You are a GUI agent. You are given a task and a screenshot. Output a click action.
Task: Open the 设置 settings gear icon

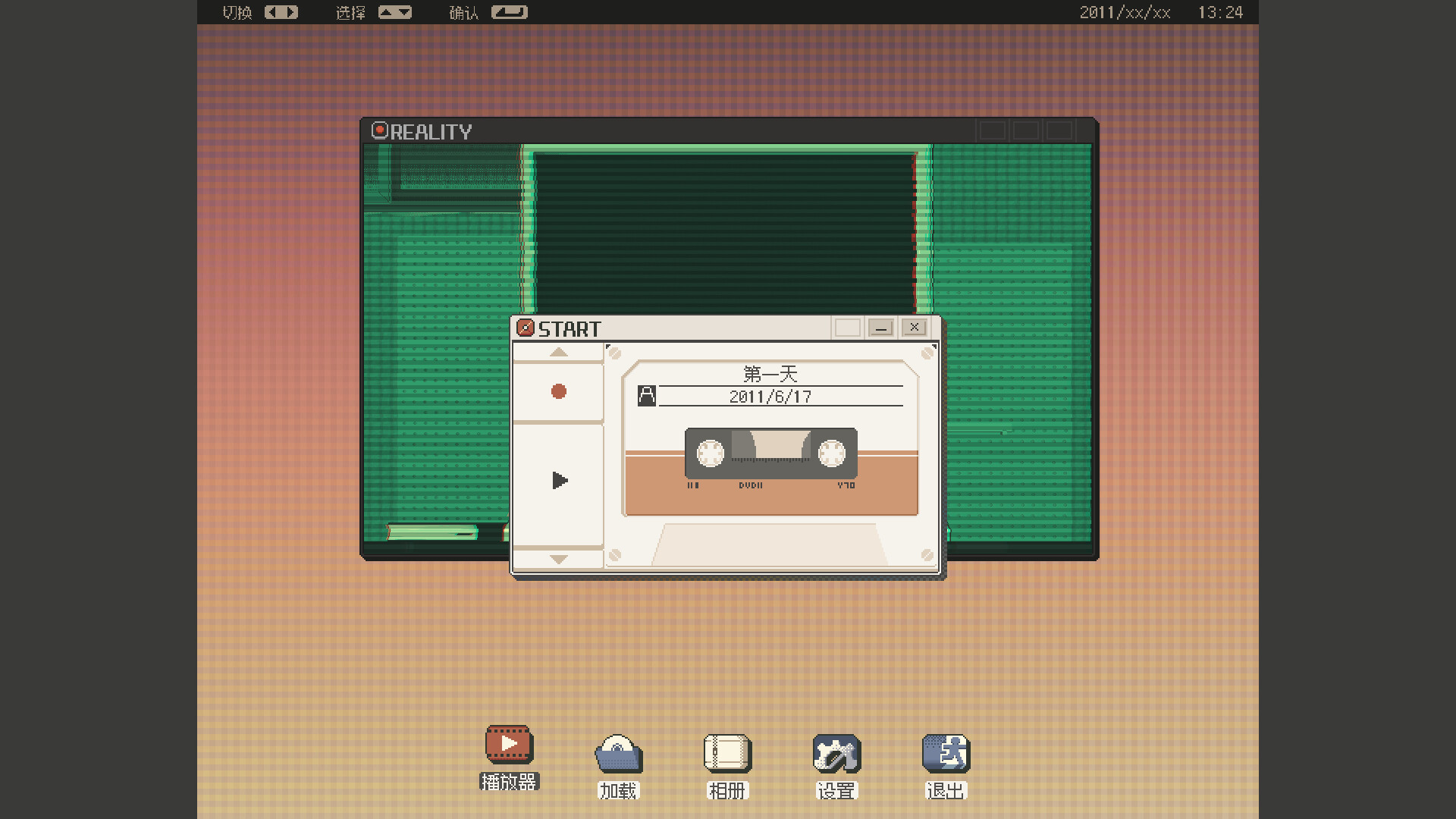(x=836, y=753)
